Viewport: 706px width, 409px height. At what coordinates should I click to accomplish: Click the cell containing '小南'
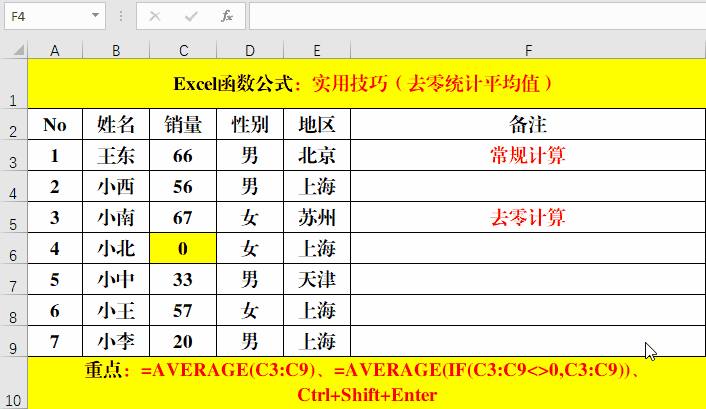coord(116,218)
